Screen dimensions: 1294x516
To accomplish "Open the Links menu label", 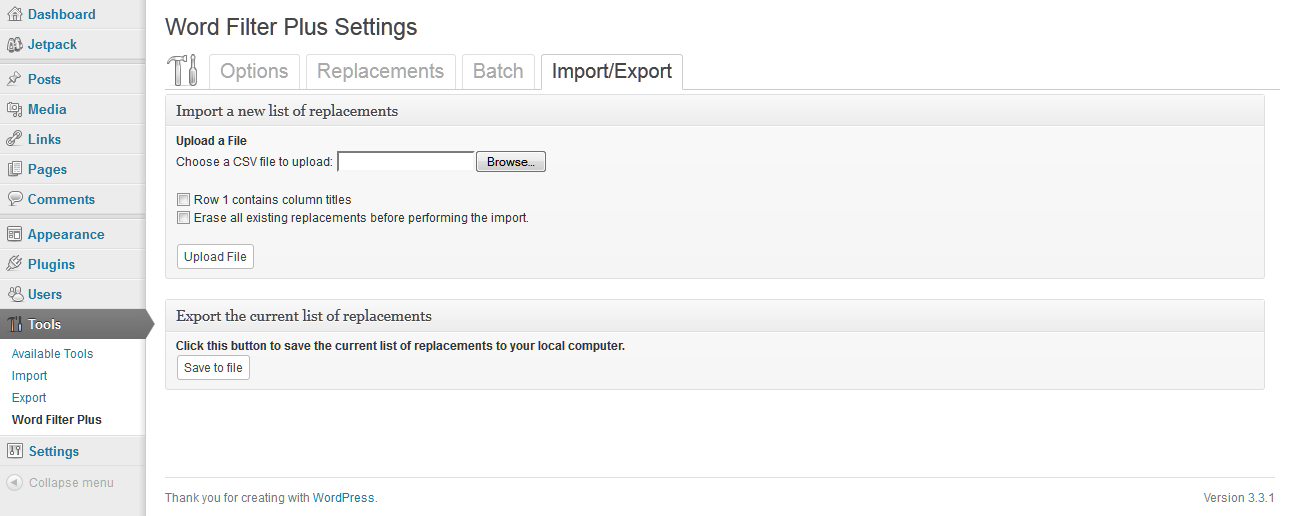I will click(x=44, y=139).
